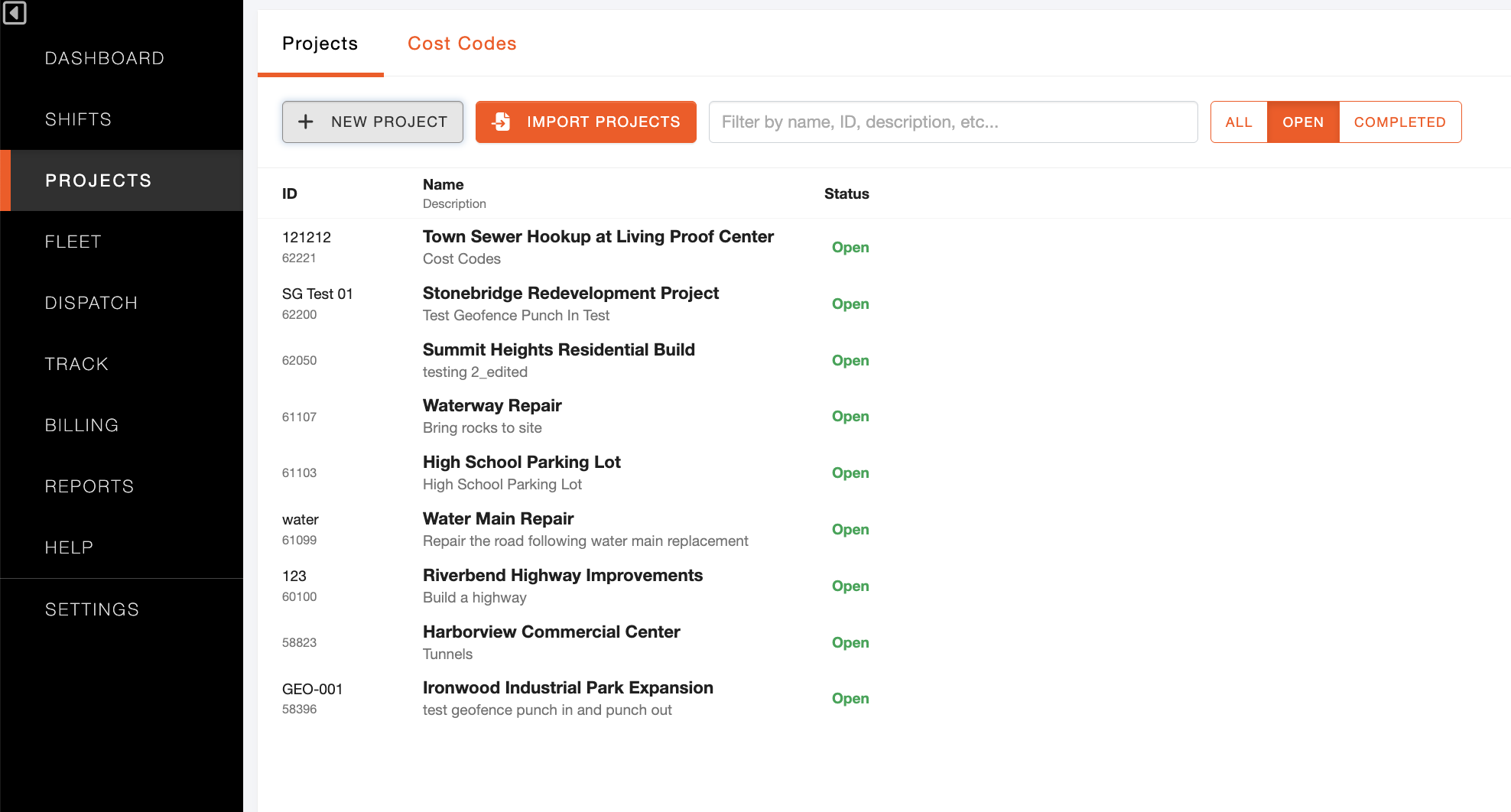Click the plus icon on New Project
The height and width of the screenshot is (812, 1511).
306,122
